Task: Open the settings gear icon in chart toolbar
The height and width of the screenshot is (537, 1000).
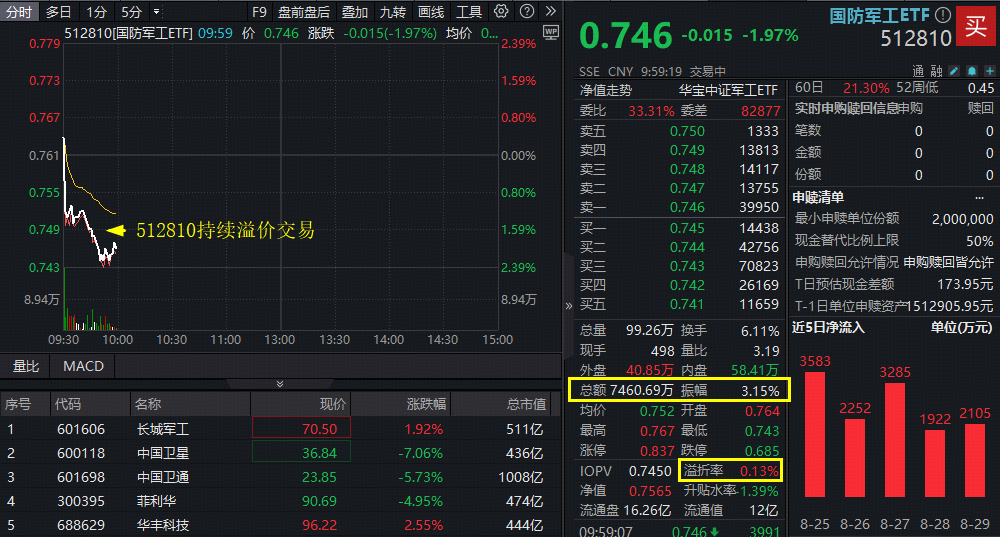Action: point(501,12)
